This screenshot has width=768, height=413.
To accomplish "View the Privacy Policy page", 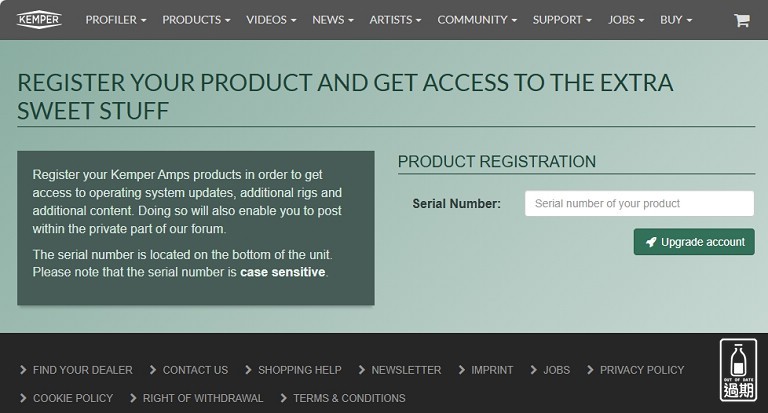I will click(642, 370).
